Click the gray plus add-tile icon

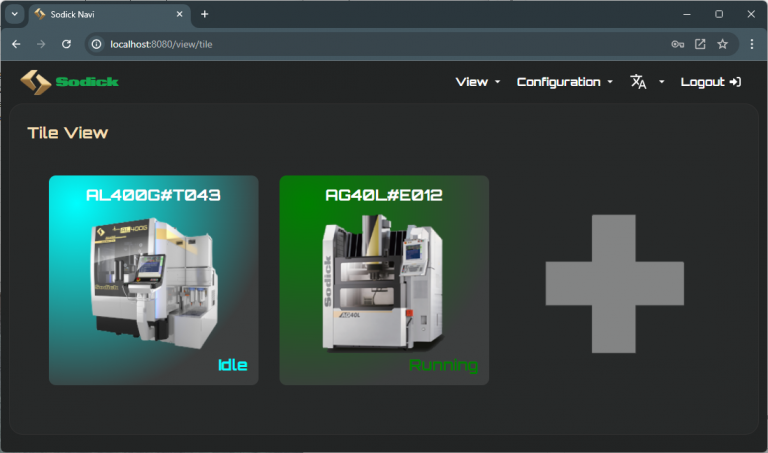pos(614,284)
